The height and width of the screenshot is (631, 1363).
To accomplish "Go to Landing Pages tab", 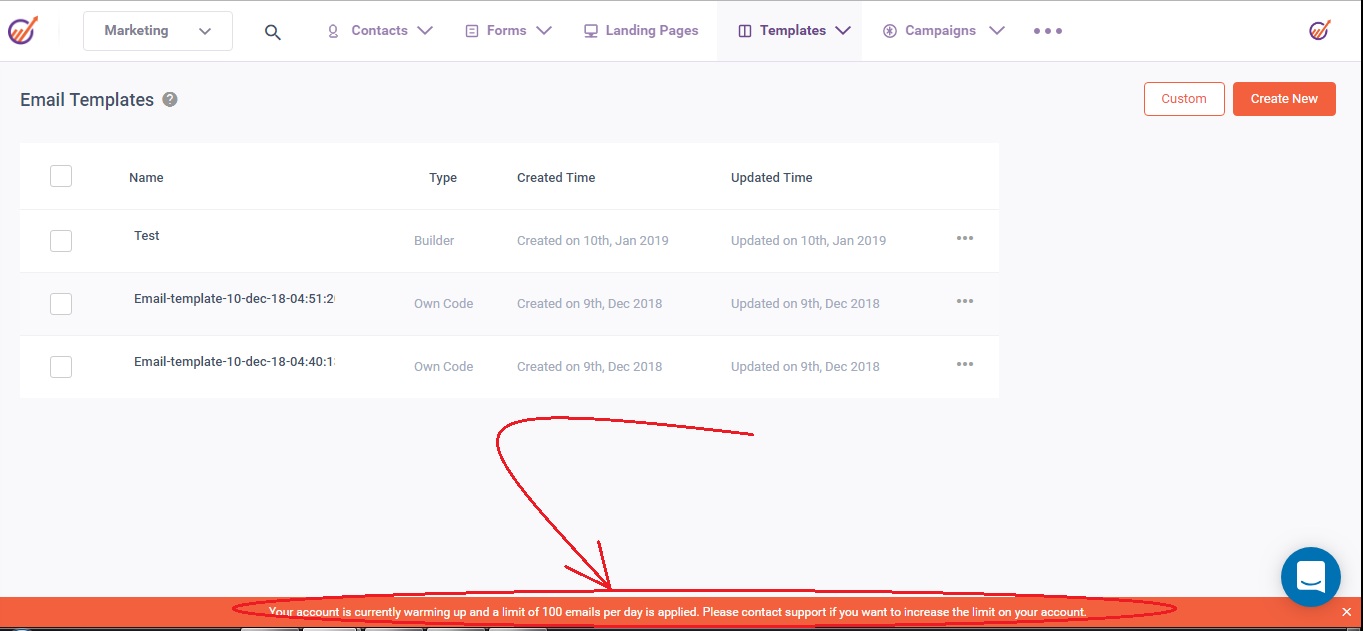I will 641,31.
